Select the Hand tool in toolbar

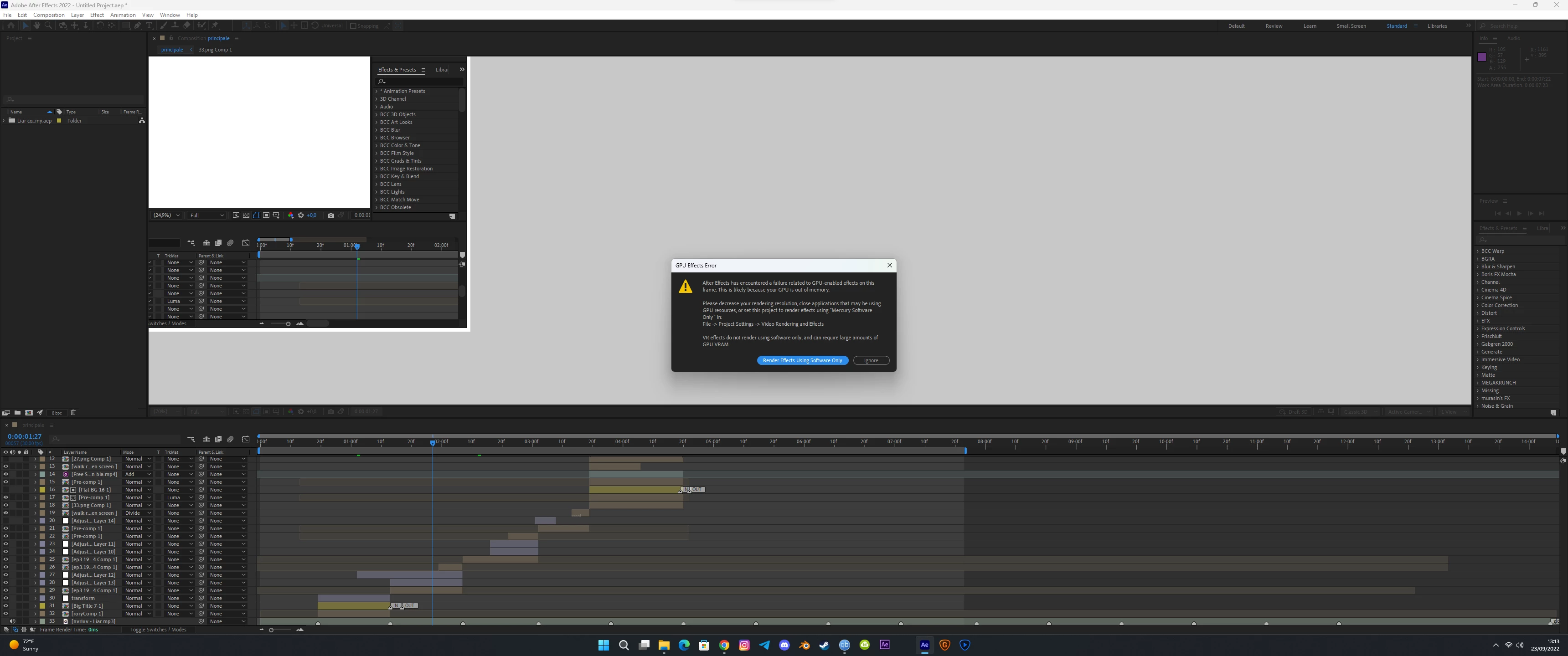click(36, 26)
